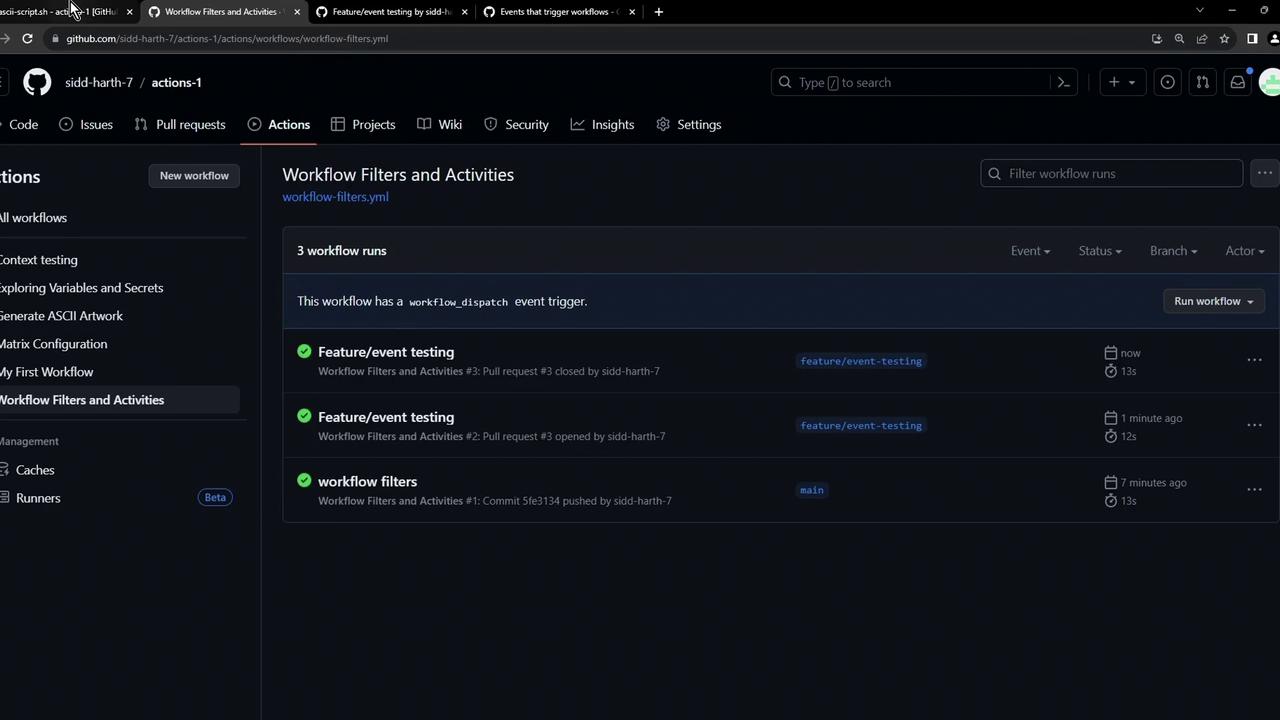This screenshot has width=1280, height=720.
Task: Select My First Workflow in sidebar
Action: (46, 371)
